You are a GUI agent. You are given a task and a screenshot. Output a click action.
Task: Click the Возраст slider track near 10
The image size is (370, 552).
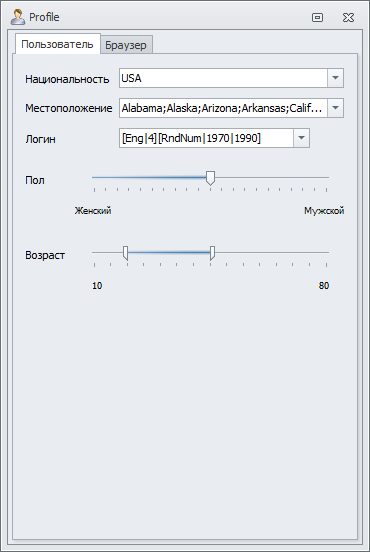102,252
